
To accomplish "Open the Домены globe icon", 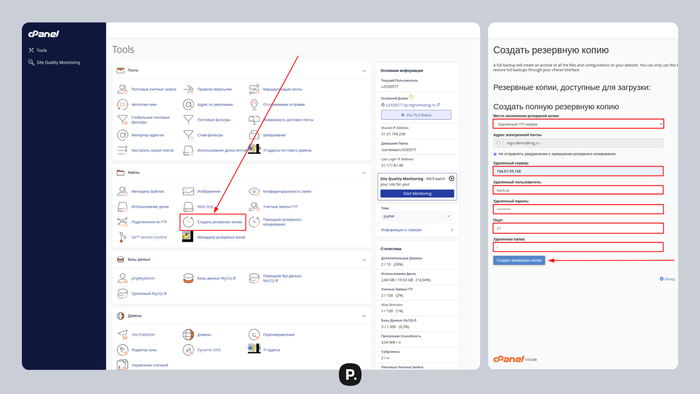I will pyautogui.click(x=188, y=335).
